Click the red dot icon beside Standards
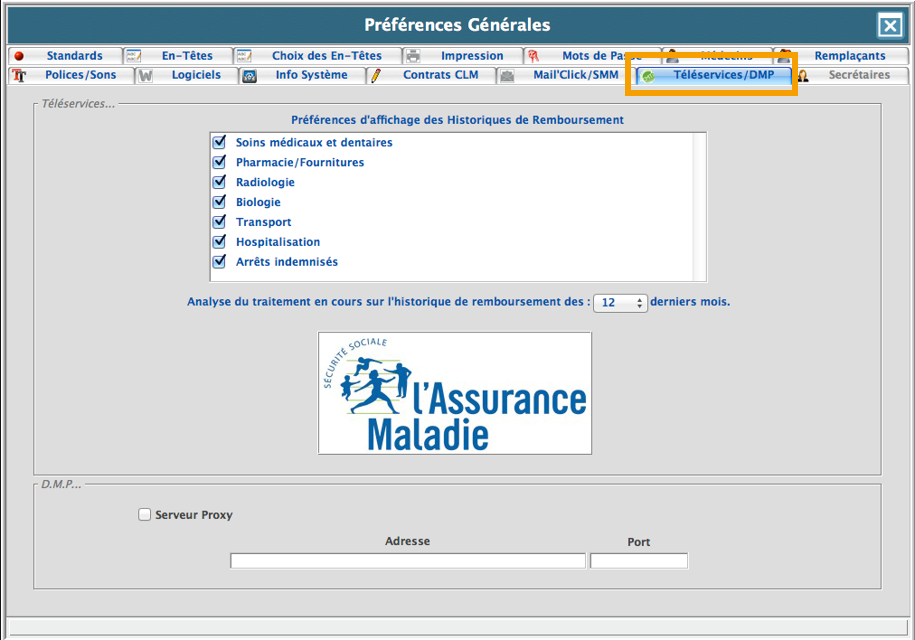The image size is (915, 640). tap(19, 56)
